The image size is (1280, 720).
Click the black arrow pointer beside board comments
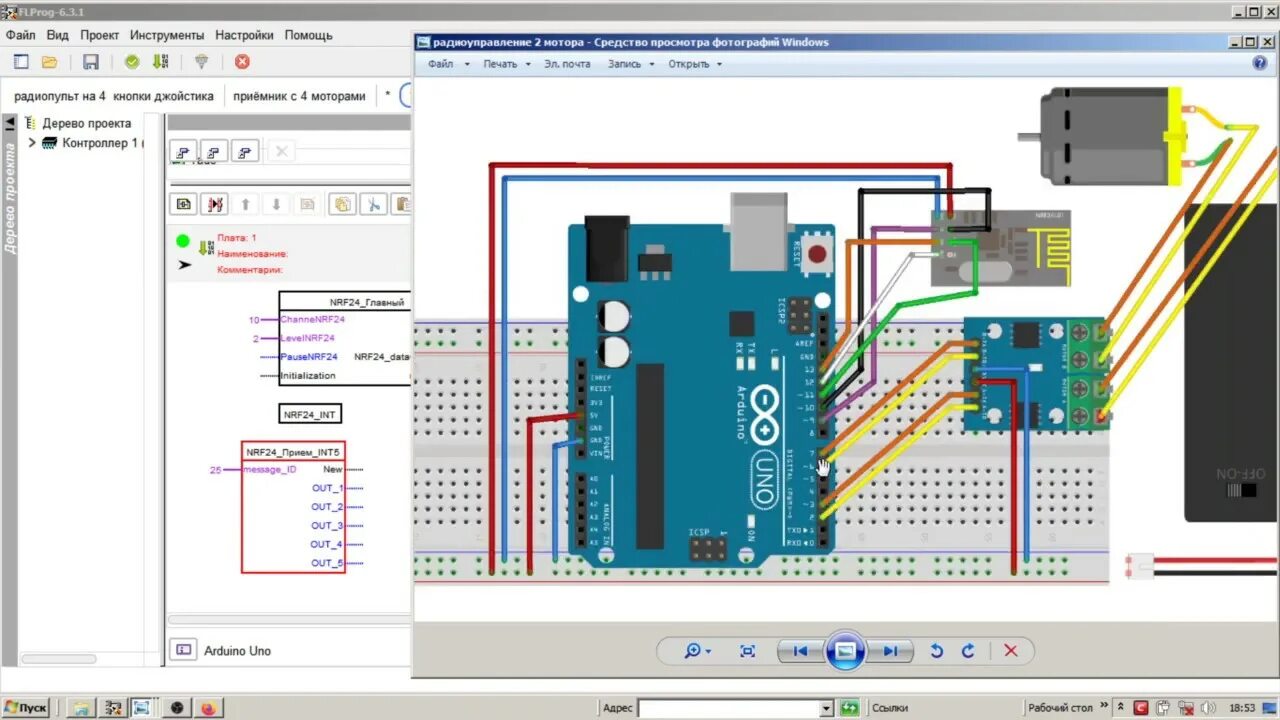184,266
